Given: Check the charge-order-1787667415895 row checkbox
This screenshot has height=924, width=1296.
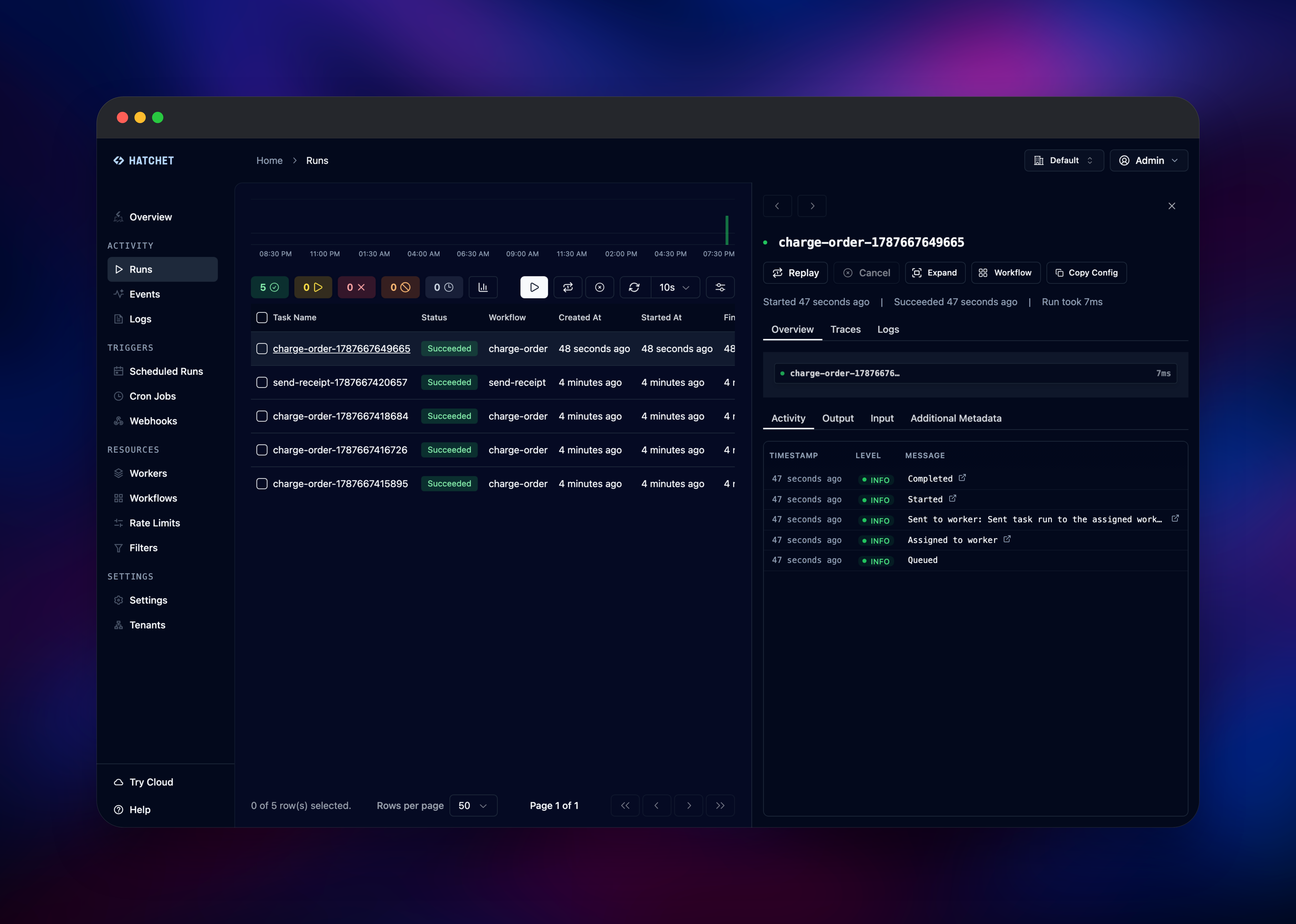Looking at the screenshot, I should click(262, 484).
